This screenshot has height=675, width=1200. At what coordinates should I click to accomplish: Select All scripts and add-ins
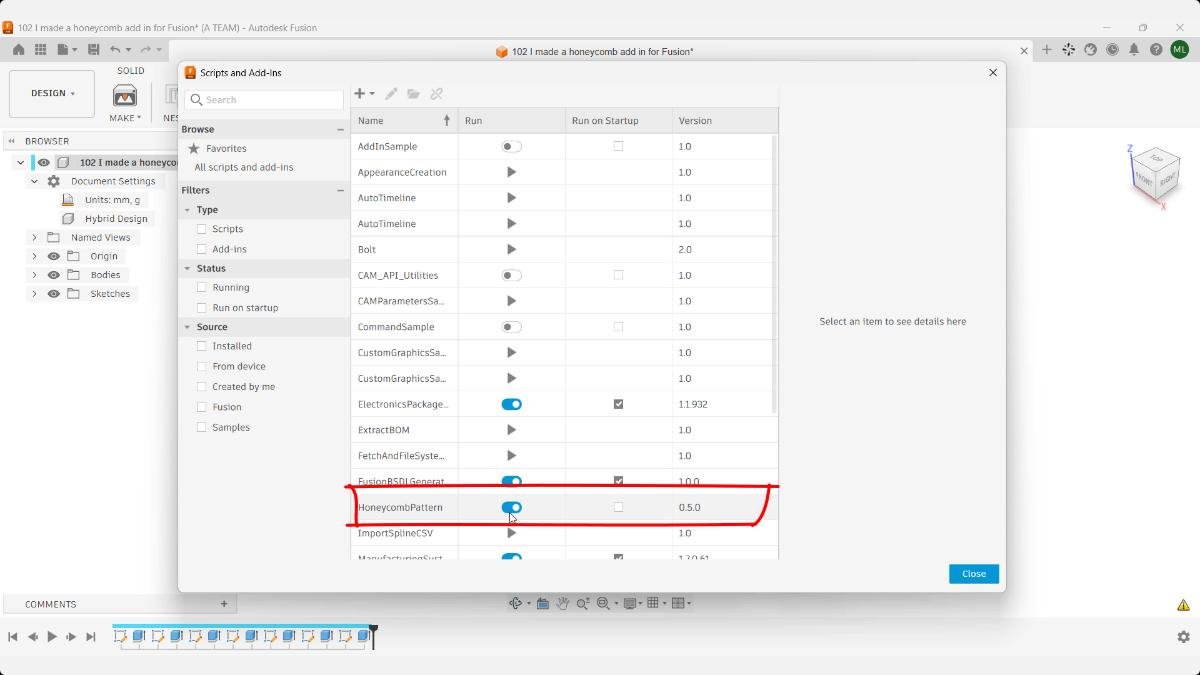[x=244, y=167]
